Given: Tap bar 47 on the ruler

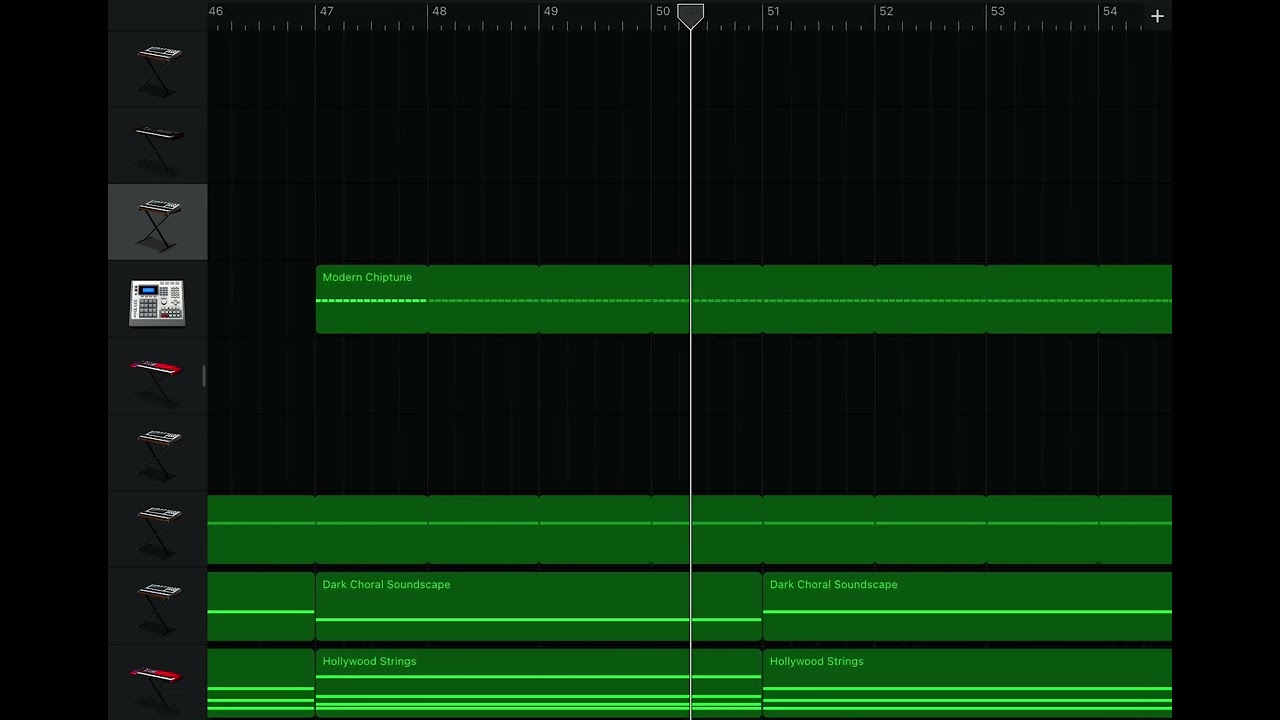Looking at the screenshot, I should pos(327,11).
